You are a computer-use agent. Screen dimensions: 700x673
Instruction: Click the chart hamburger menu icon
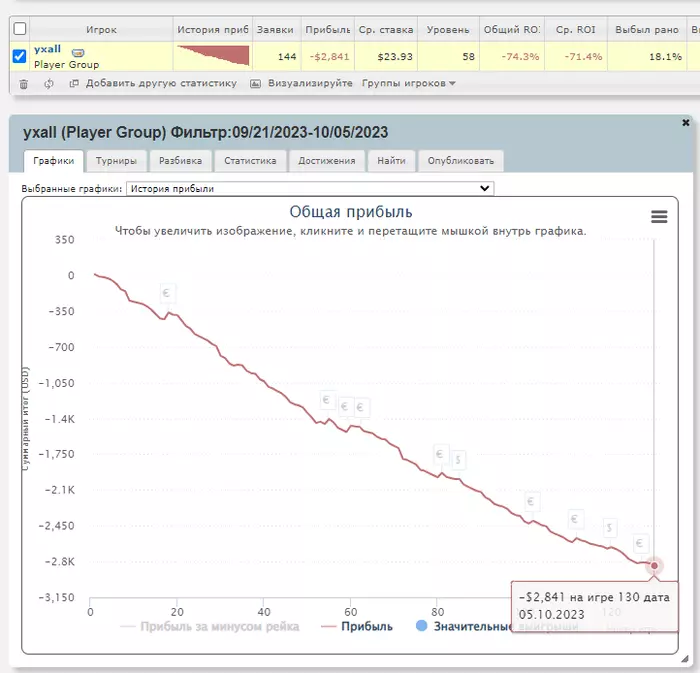pyautogui.click(x=659, y=216)
